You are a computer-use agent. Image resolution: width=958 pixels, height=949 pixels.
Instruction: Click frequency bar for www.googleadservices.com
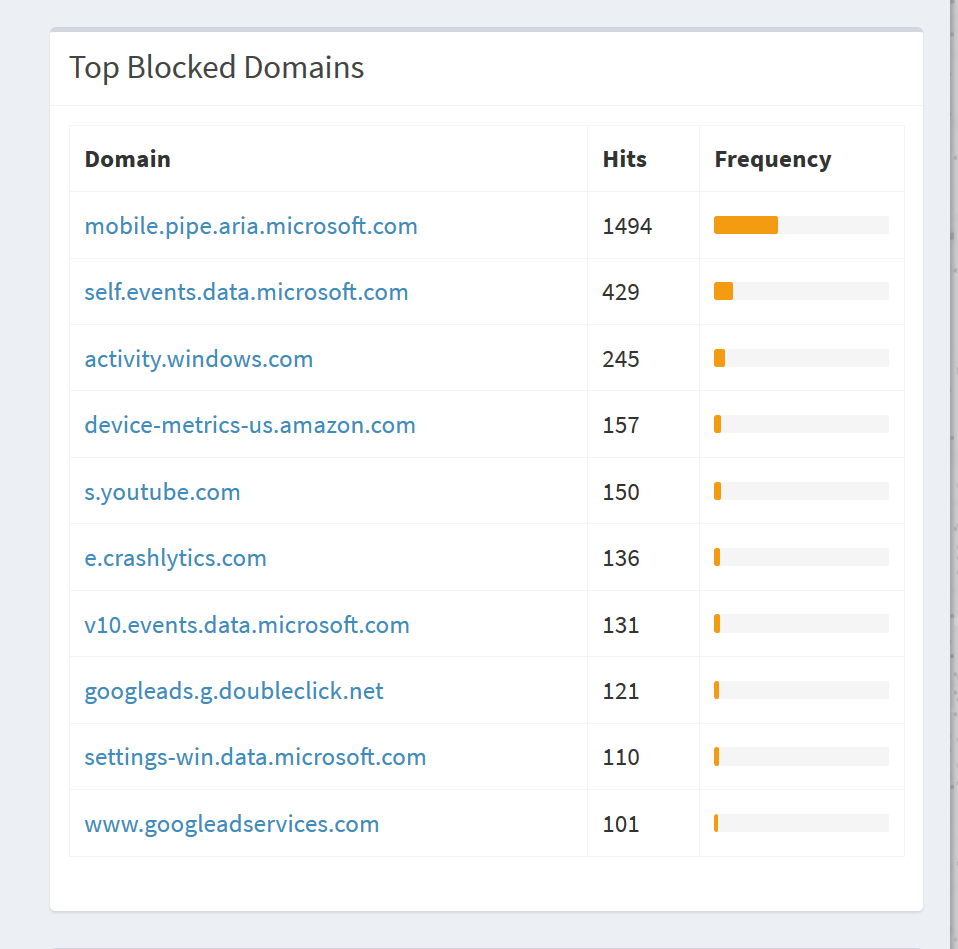tap(801, 823)
